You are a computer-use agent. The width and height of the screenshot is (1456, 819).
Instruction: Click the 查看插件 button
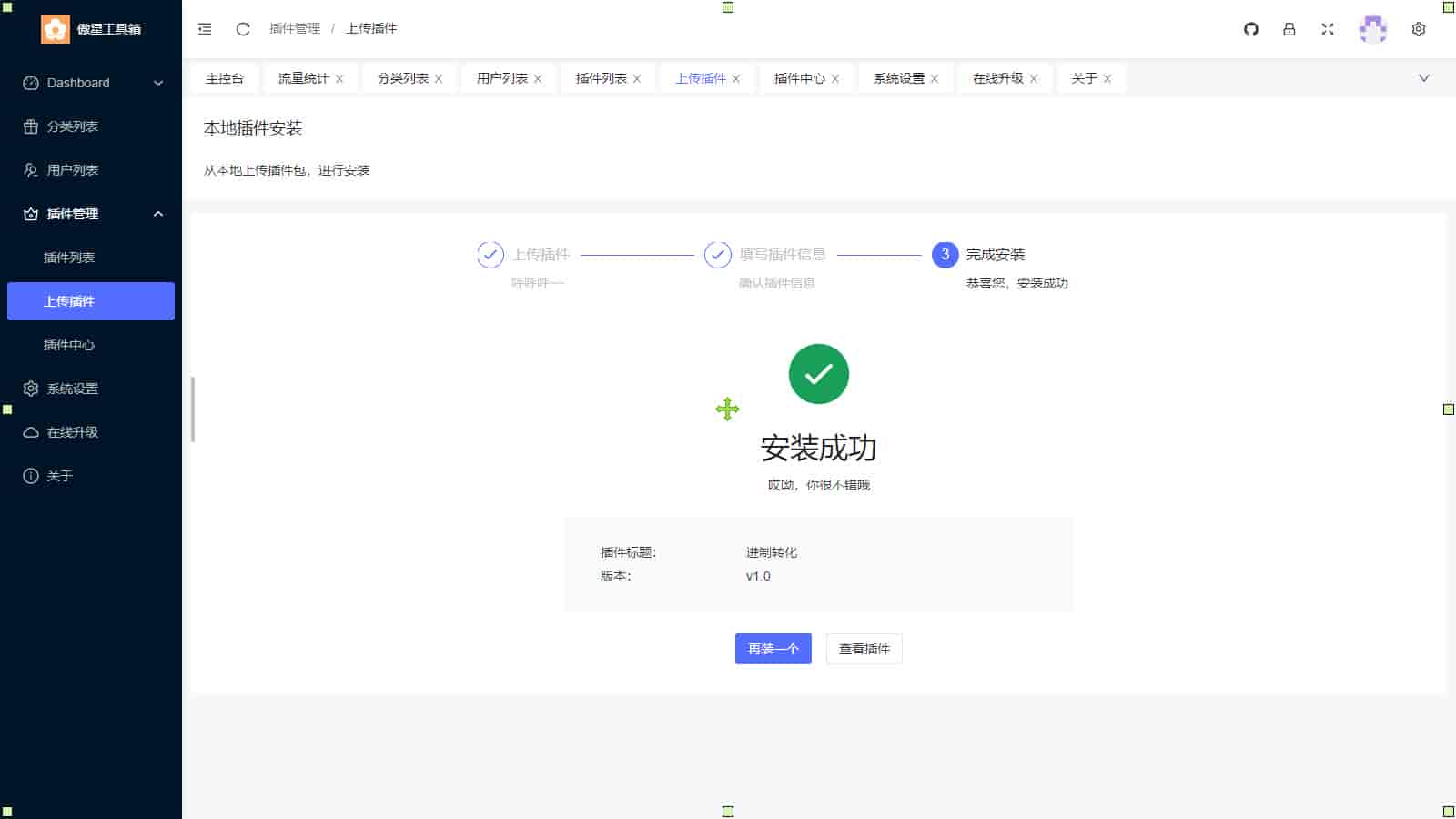pyautogui.click(x=864, y=649)
